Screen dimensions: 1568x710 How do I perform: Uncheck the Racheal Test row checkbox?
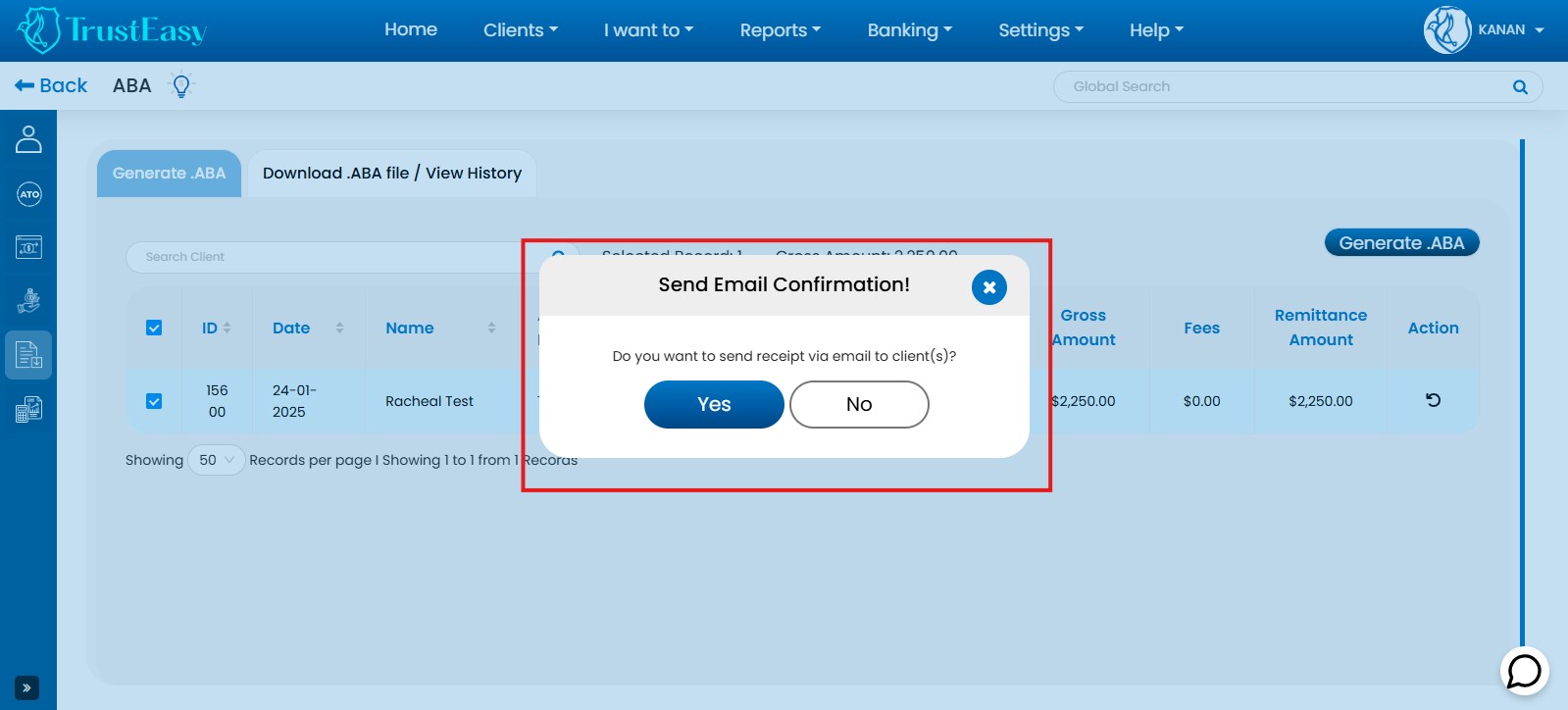coord(154,401)
